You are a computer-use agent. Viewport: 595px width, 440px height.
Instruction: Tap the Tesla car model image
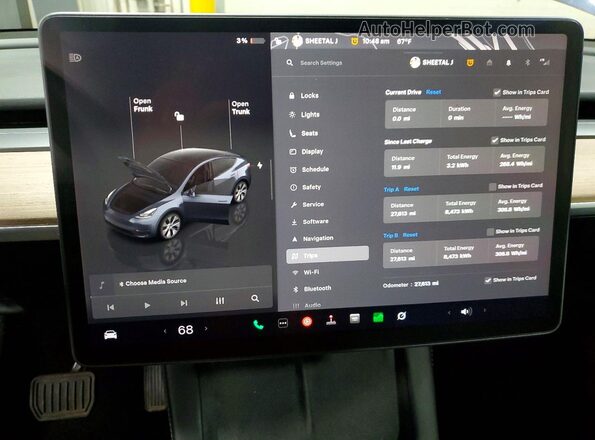point(178,193)
